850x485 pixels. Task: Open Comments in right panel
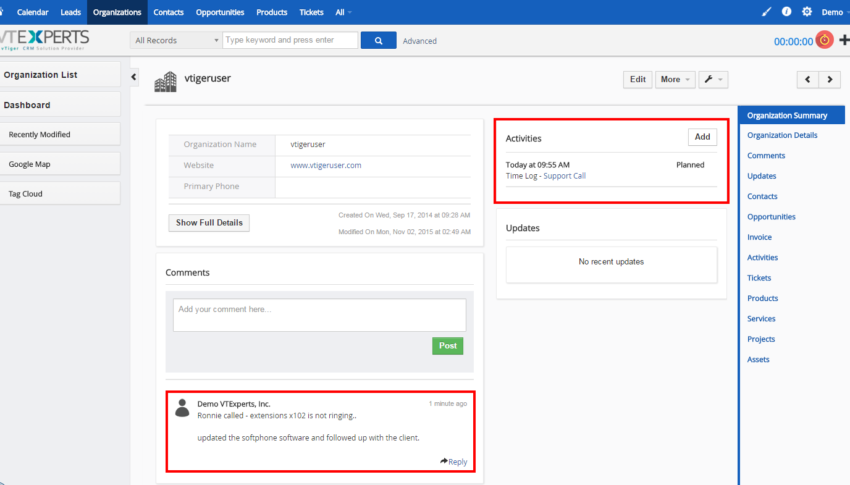click(x=766, y=156)
